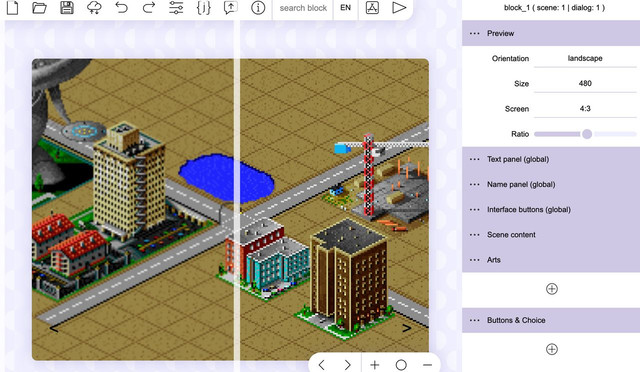
Task: Undo the last action
Action: (121, 7)
